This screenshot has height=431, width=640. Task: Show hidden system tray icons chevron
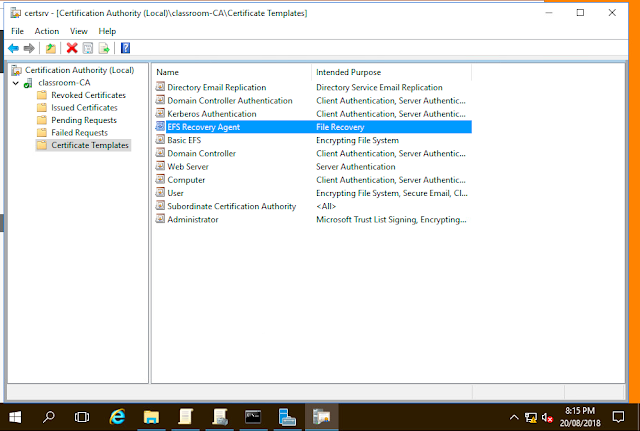(x=514, y=418)
